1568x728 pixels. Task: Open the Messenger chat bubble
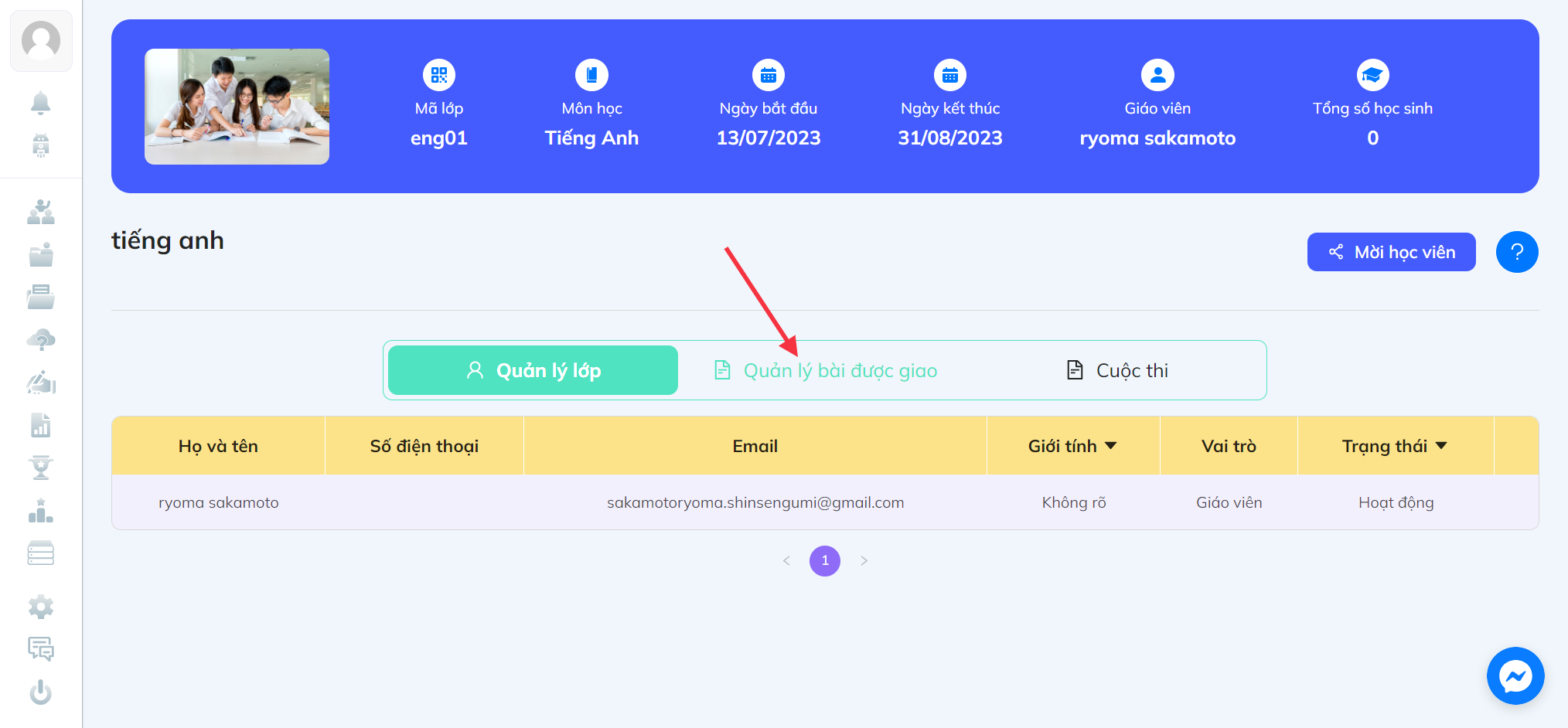click(x=1515, y=676)
